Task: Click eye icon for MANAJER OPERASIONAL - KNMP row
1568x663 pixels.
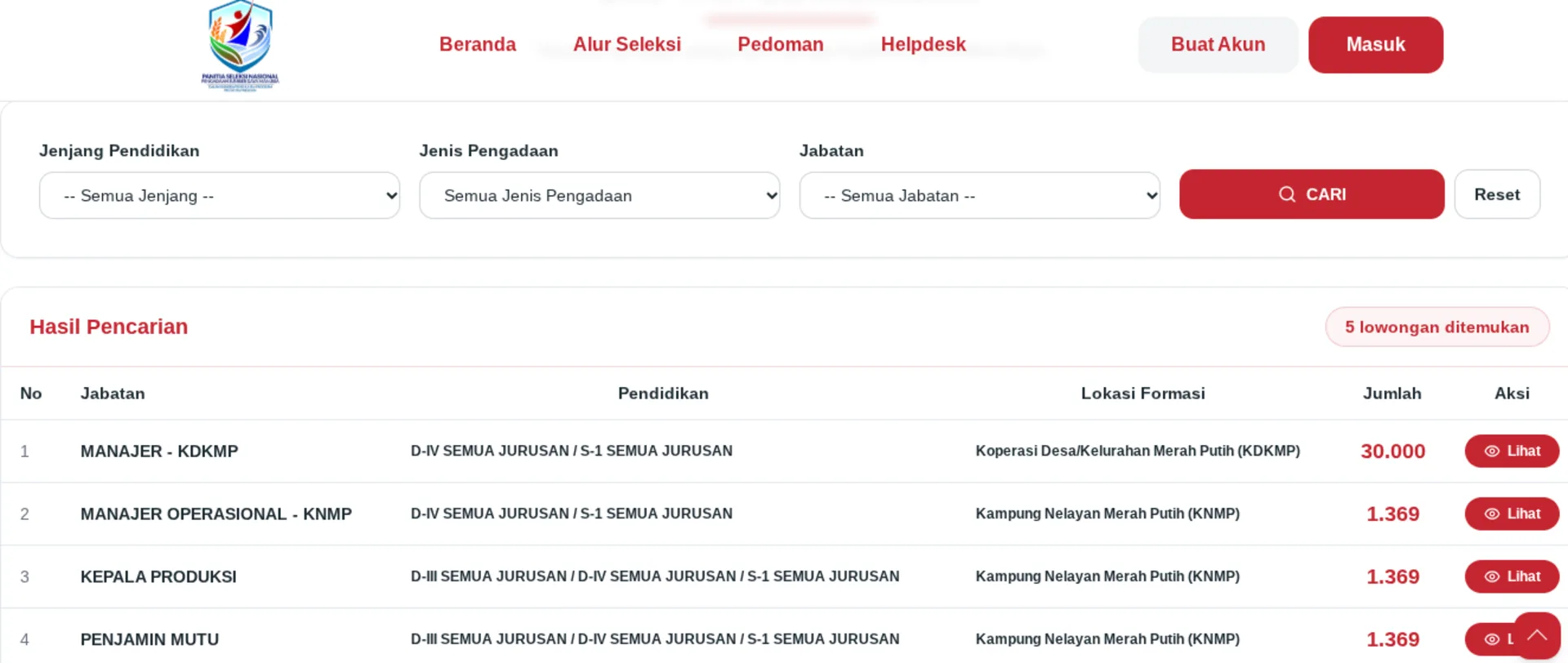Action: (x=1491, y=514)
